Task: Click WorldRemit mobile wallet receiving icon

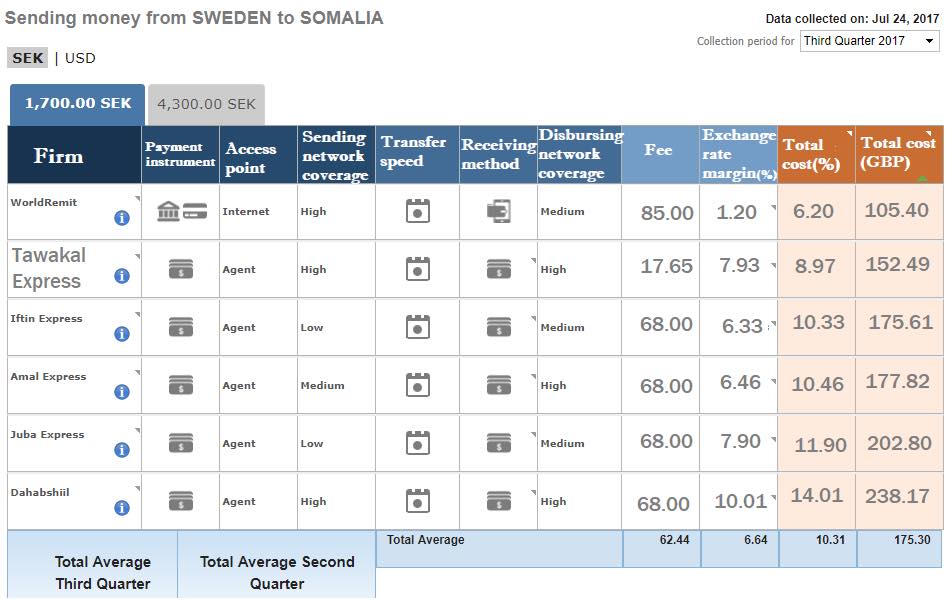Action: 498,211
